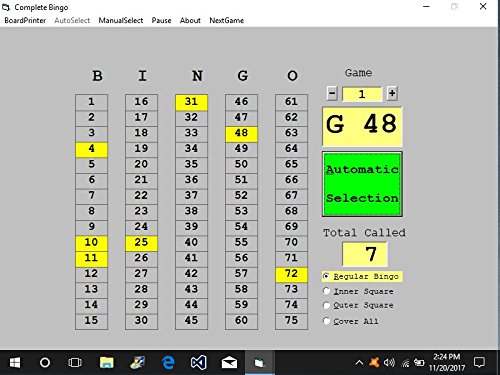
Task: Show hidden system tray icons
Action: 359,363
